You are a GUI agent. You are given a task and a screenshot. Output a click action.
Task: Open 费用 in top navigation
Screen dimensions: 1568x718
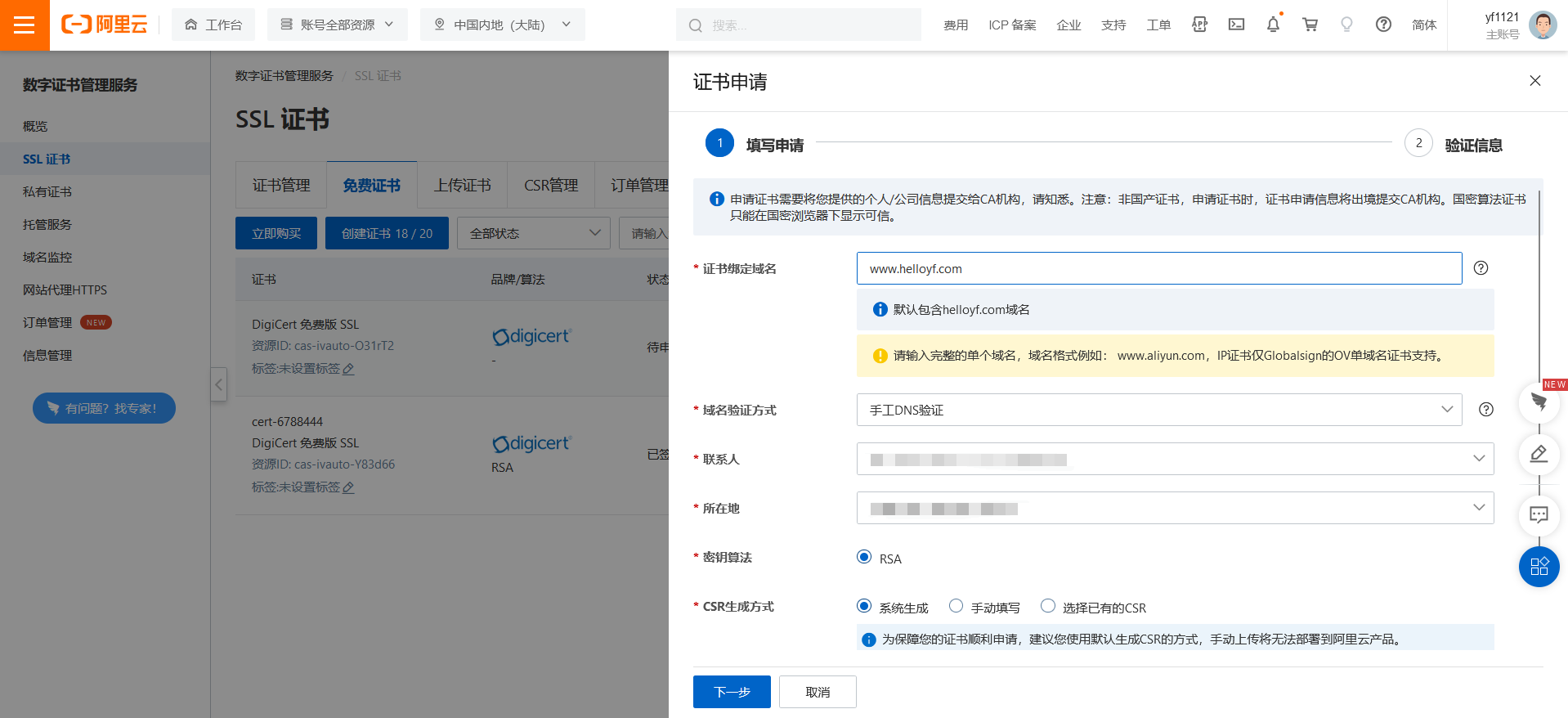click(x=956, y=25)
